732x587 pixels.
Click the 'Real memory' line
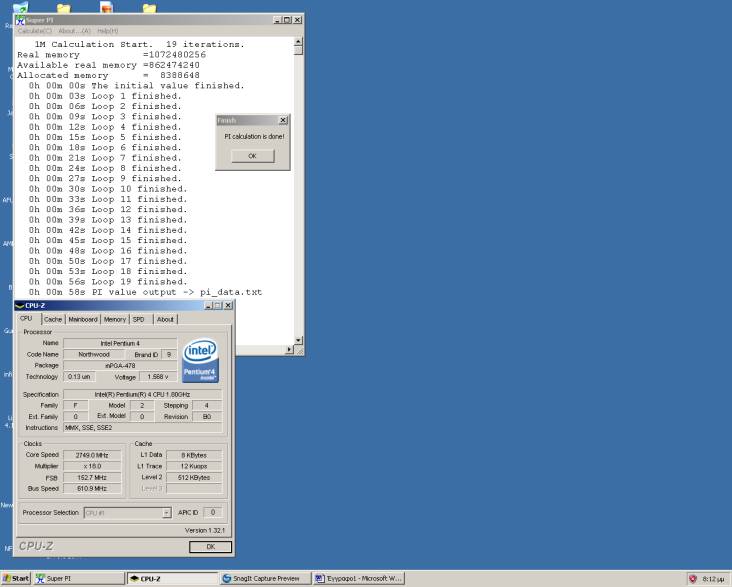coord(111,55)
